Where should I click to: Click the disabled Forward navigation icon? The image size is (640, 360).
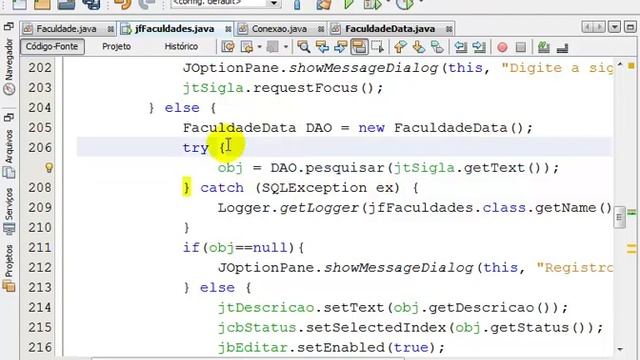coord(273,47)
